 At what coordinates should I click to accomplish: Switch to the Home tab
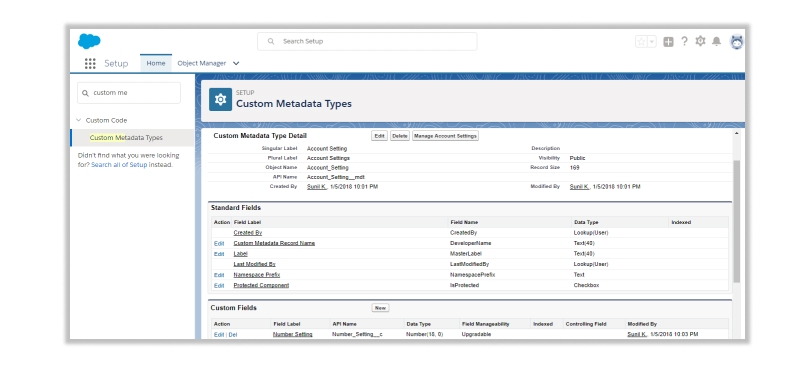(x=156, y=63)
